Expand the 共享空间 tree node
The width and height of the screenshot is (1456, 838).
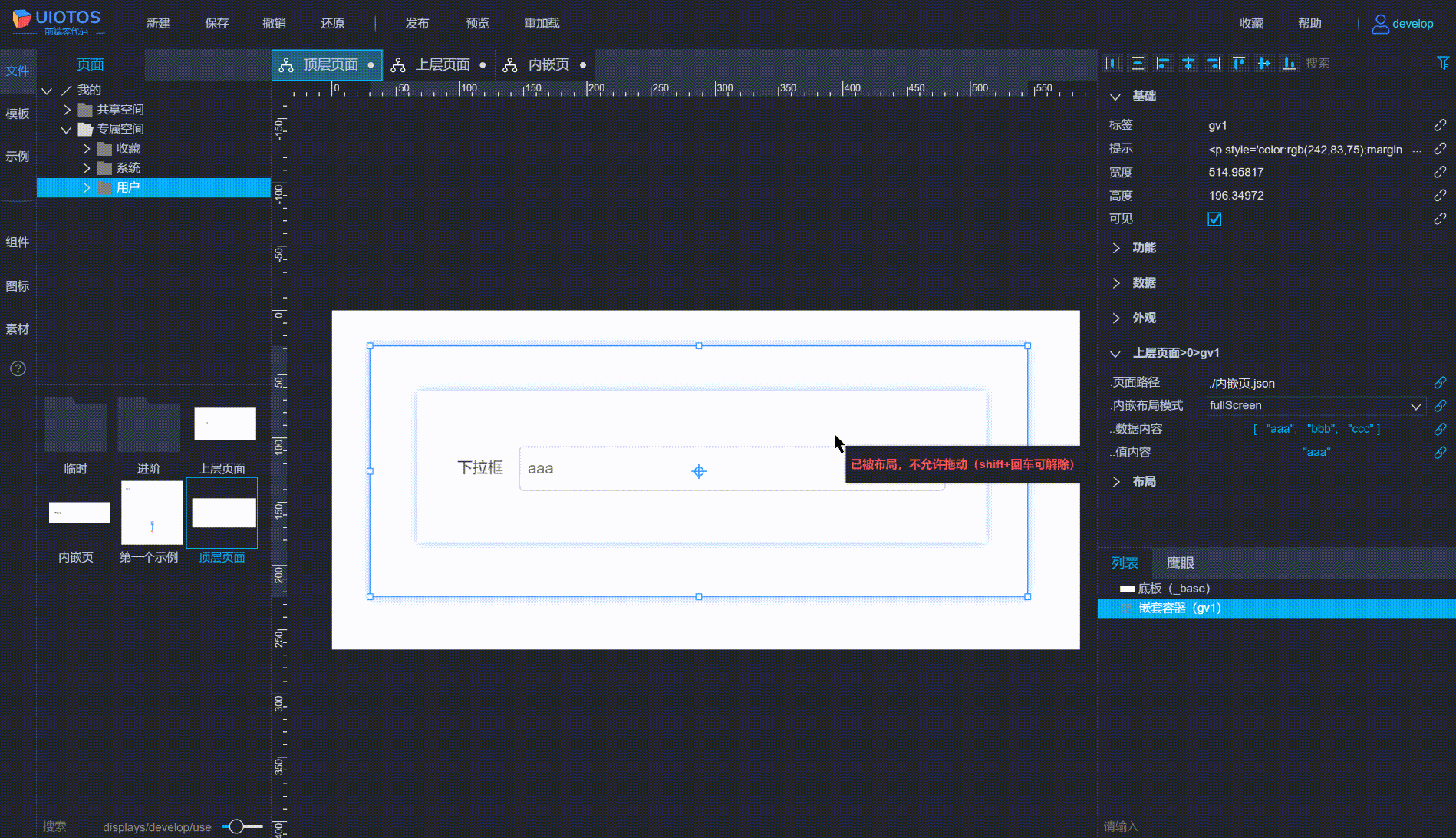[67, 110]
